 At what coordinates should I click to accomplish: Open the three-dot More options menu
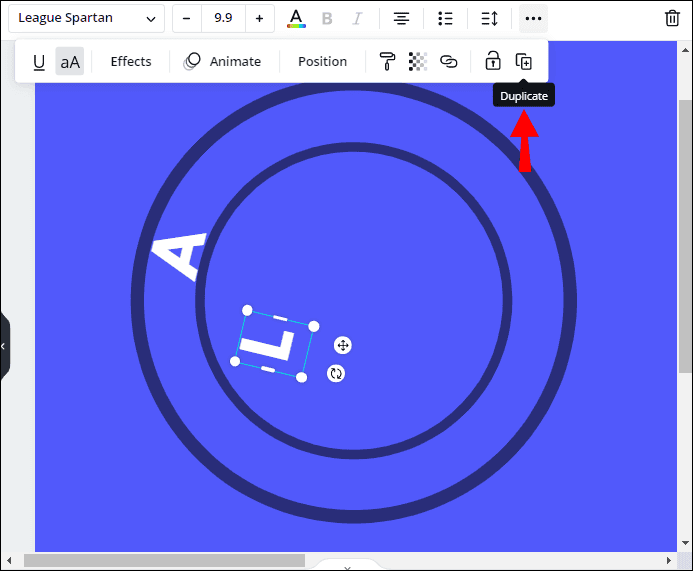point(533,18)
